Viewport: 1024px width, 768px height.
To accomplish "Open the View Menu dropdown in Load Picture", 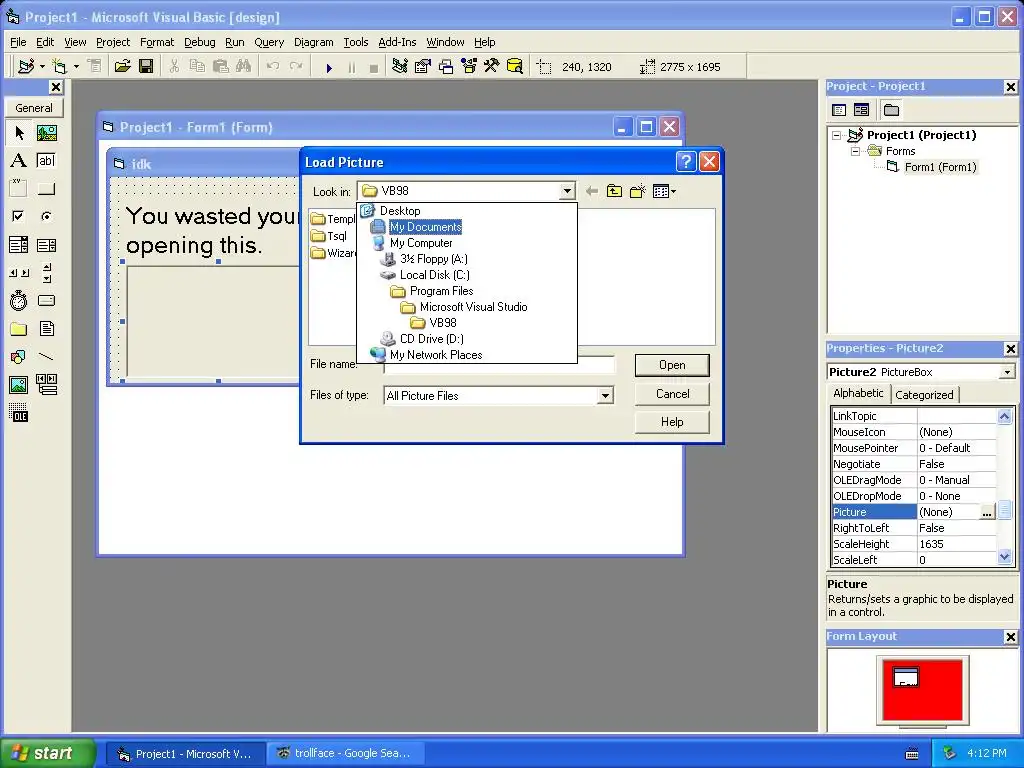I will click(x=664, y=191).
